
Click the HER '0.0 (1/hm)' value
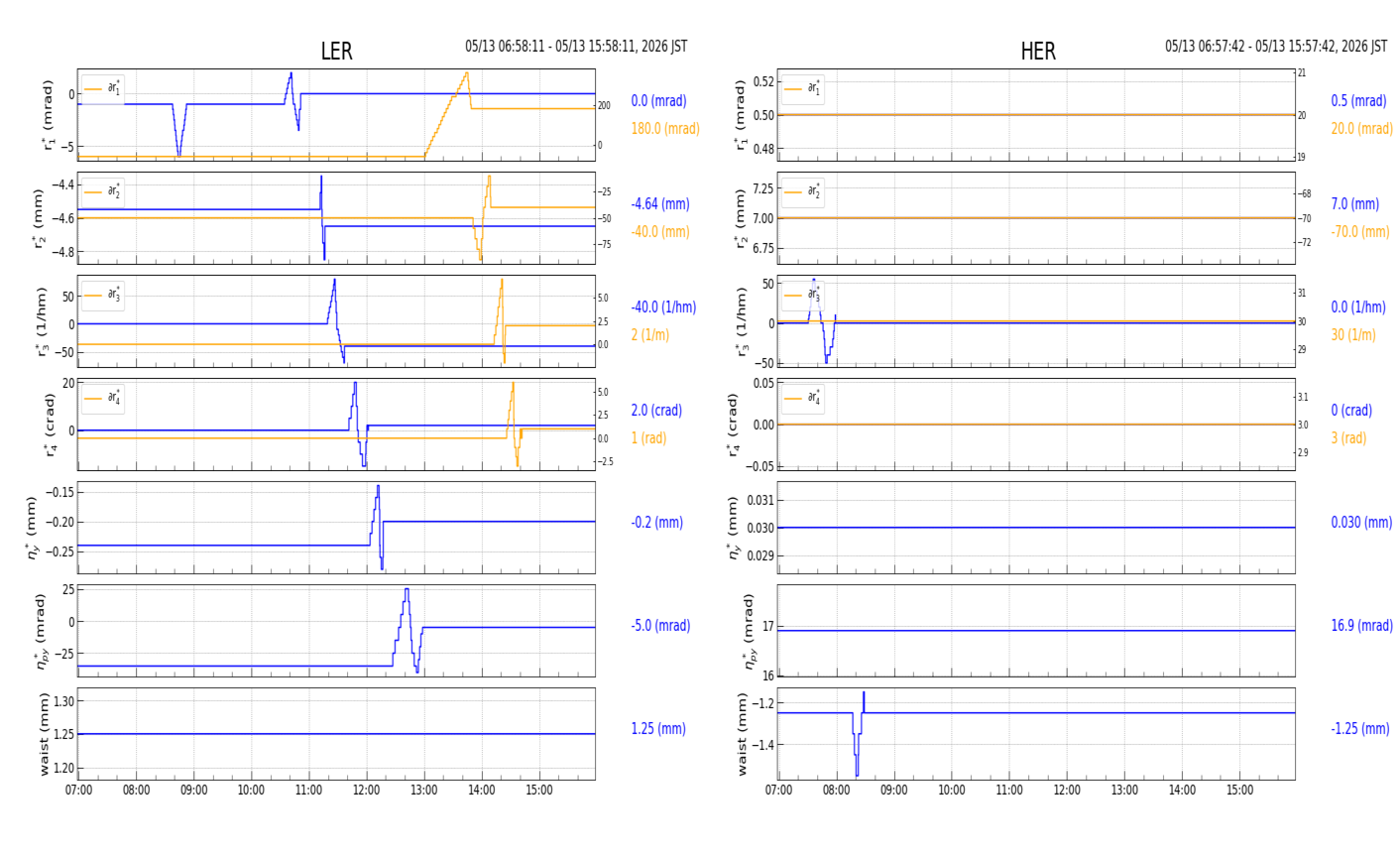pyautogui.click(x=1358, y=307)
